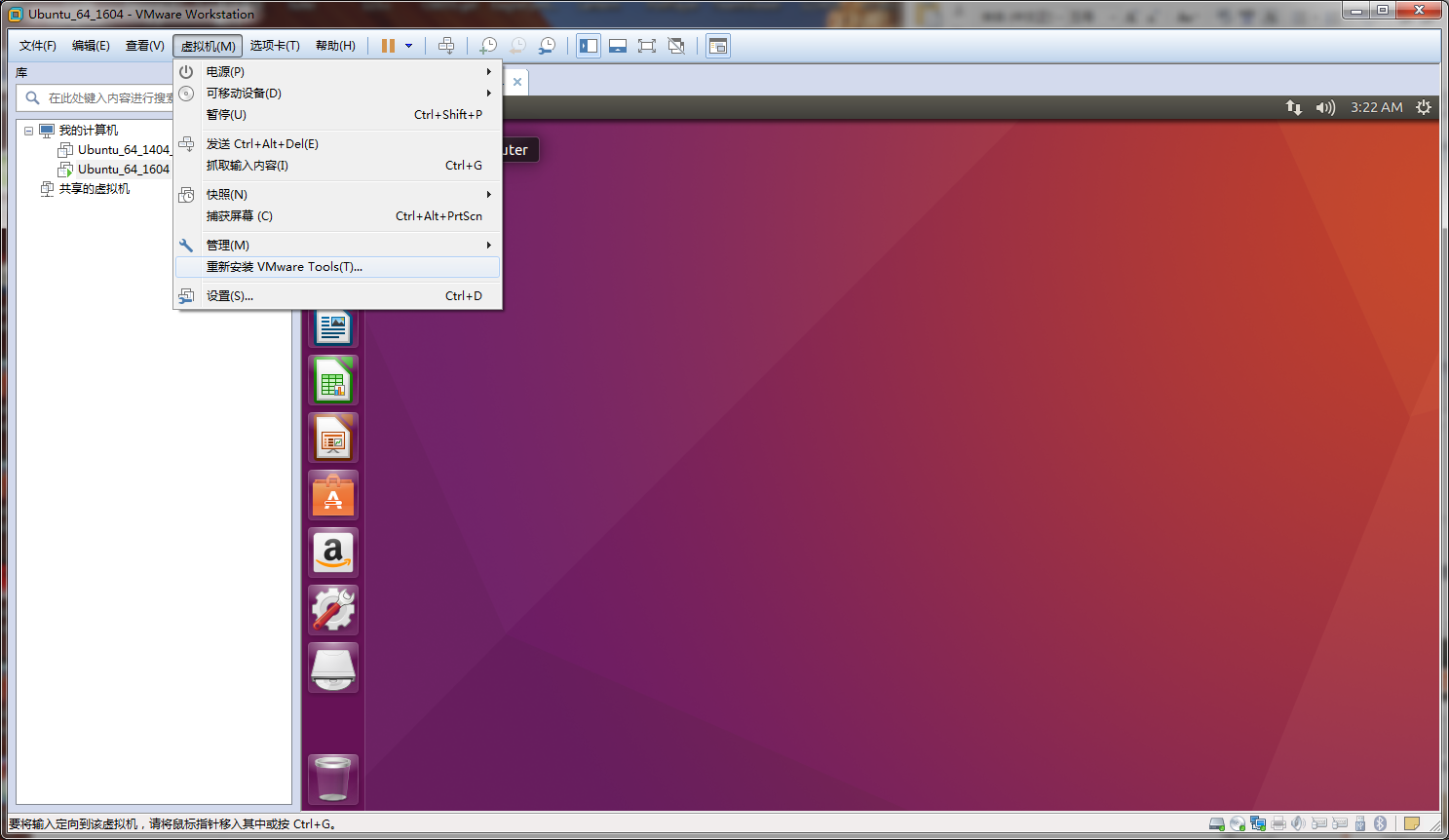Toggle the thumbnail bar visibility
Image resolution: width=1449 pixels, height=840 pixels.
[618, 45]
